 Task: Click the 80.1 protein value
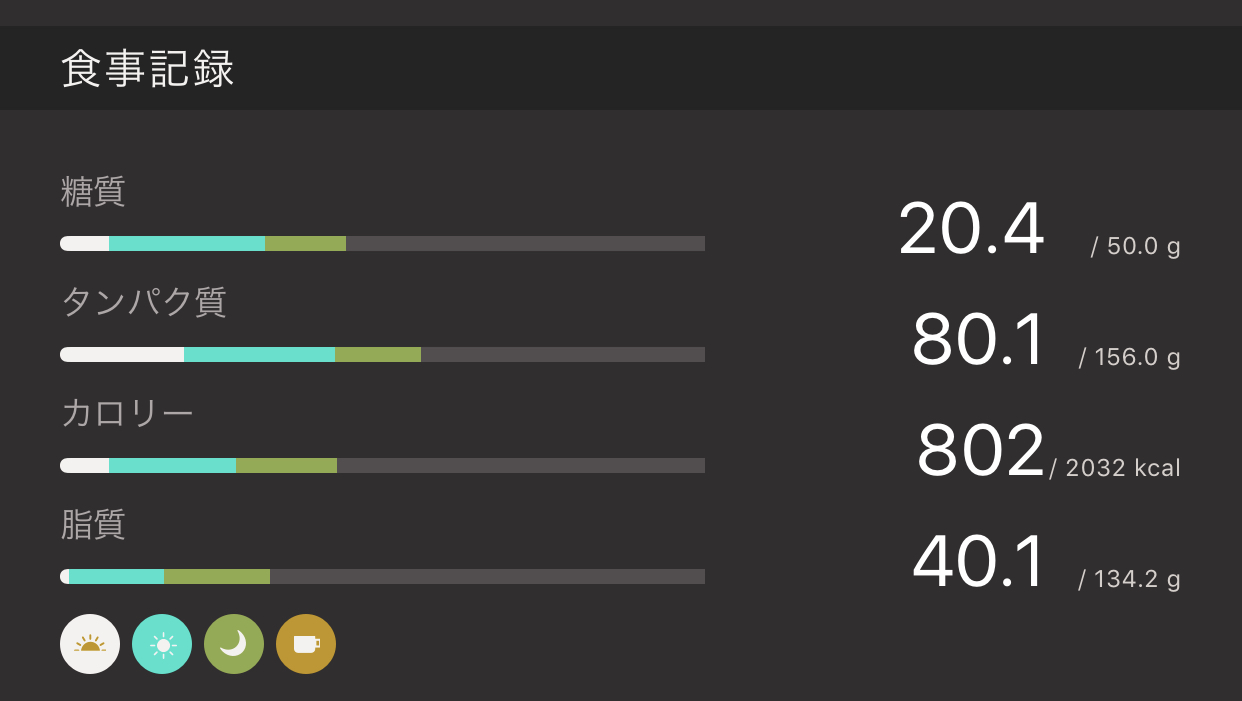[x=979, y=341]
